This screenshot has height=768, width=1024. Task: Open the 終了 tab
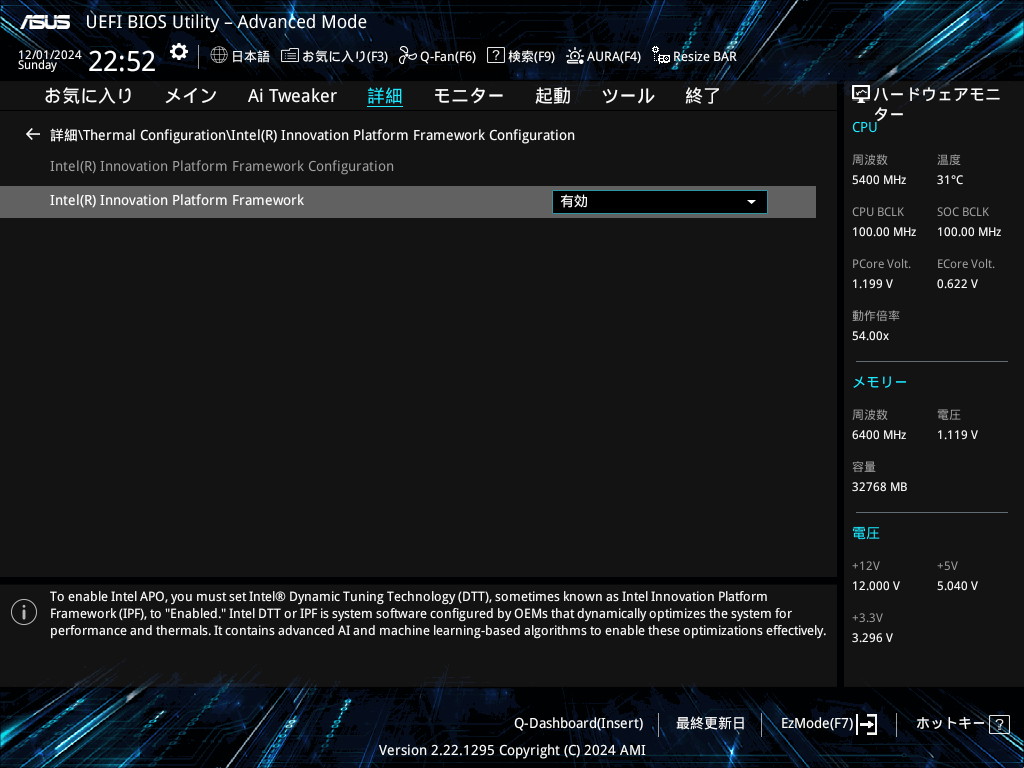pos(703,96)
